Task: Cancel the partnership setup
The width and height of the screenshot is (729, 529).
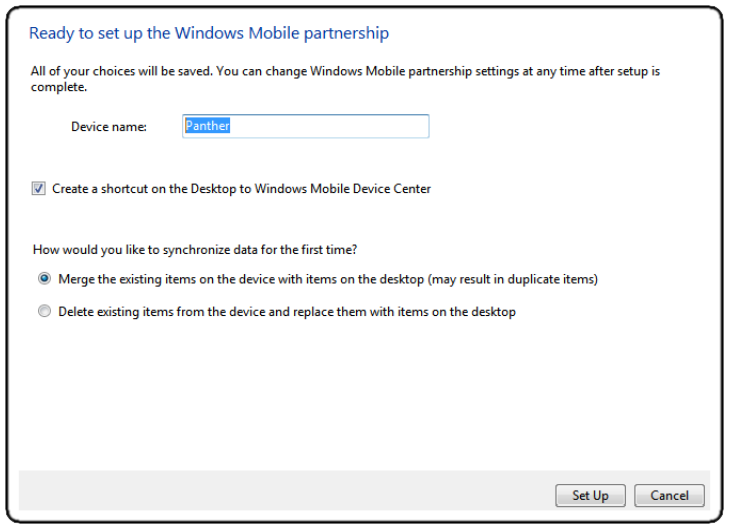Action: coord(669,495)
